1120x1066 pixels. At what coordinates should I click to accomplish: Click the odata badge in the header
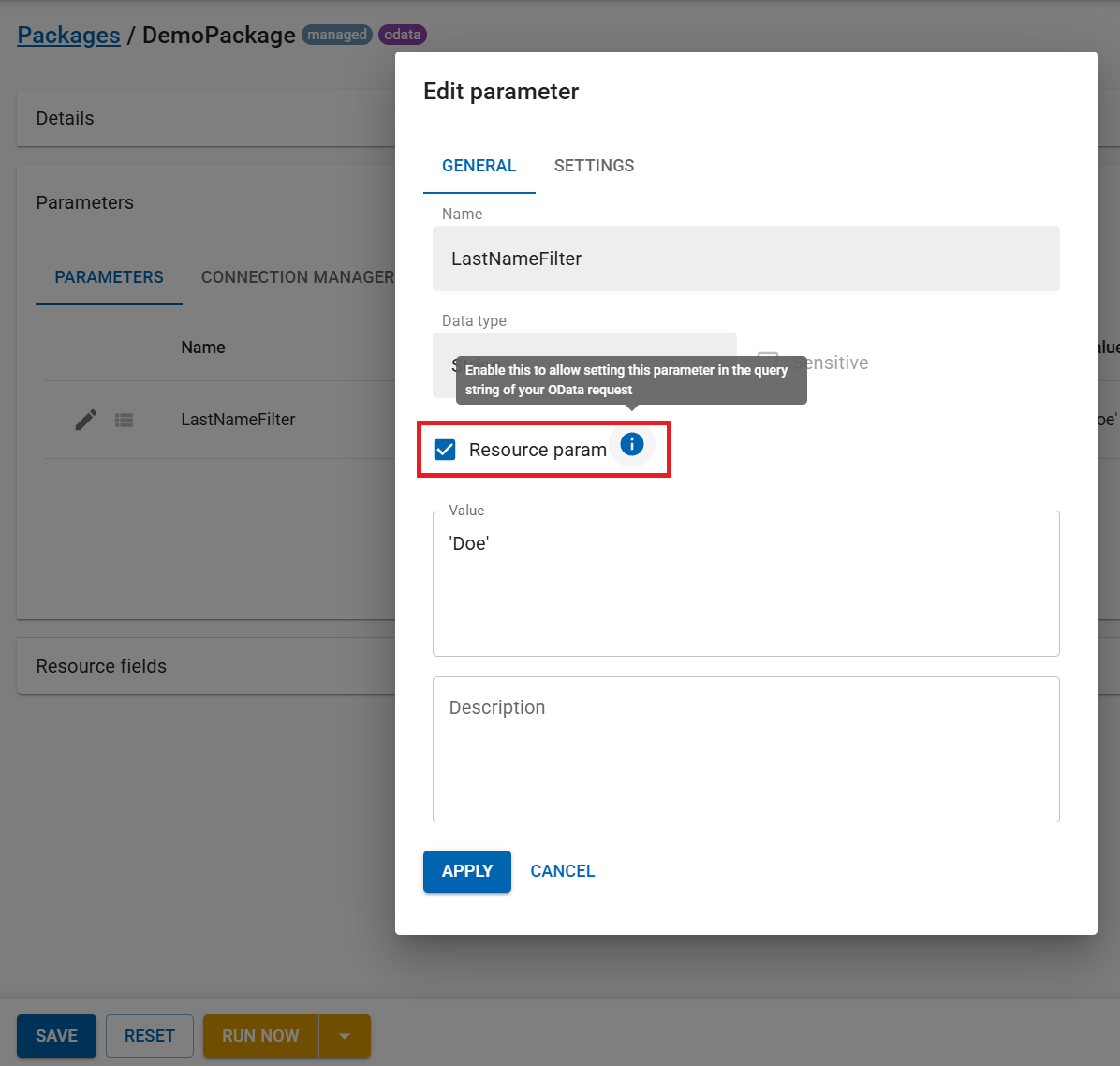pyautogui.click(x=403, y=35)
